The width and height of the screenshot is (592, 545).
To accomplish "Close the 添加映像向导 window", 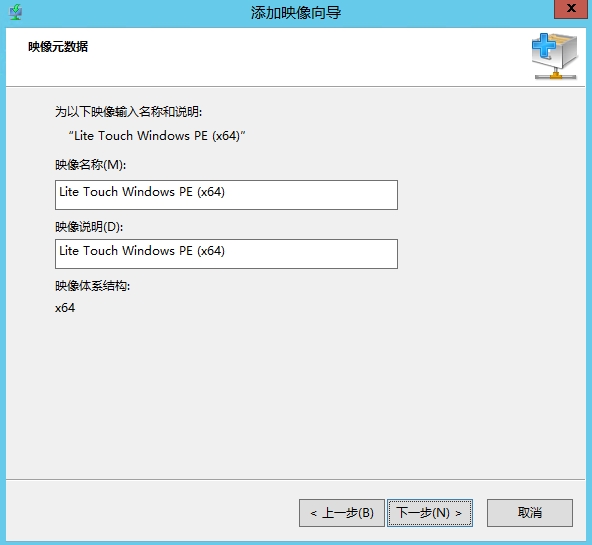I will click(x=570, y=9).
